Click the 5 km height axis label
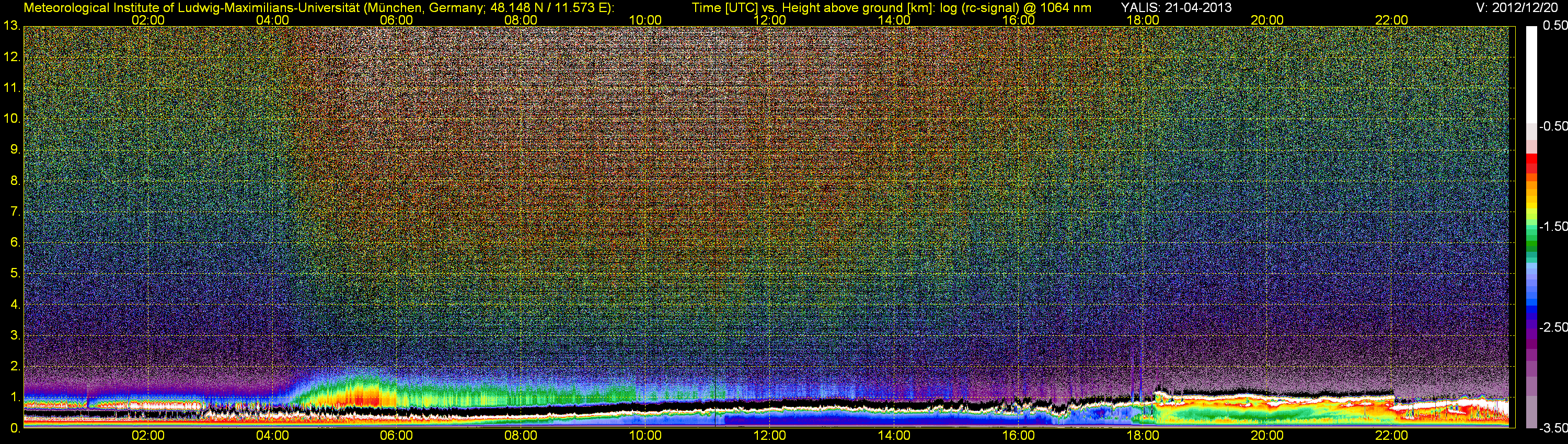Screen dimensions: 1568x444 15,273
